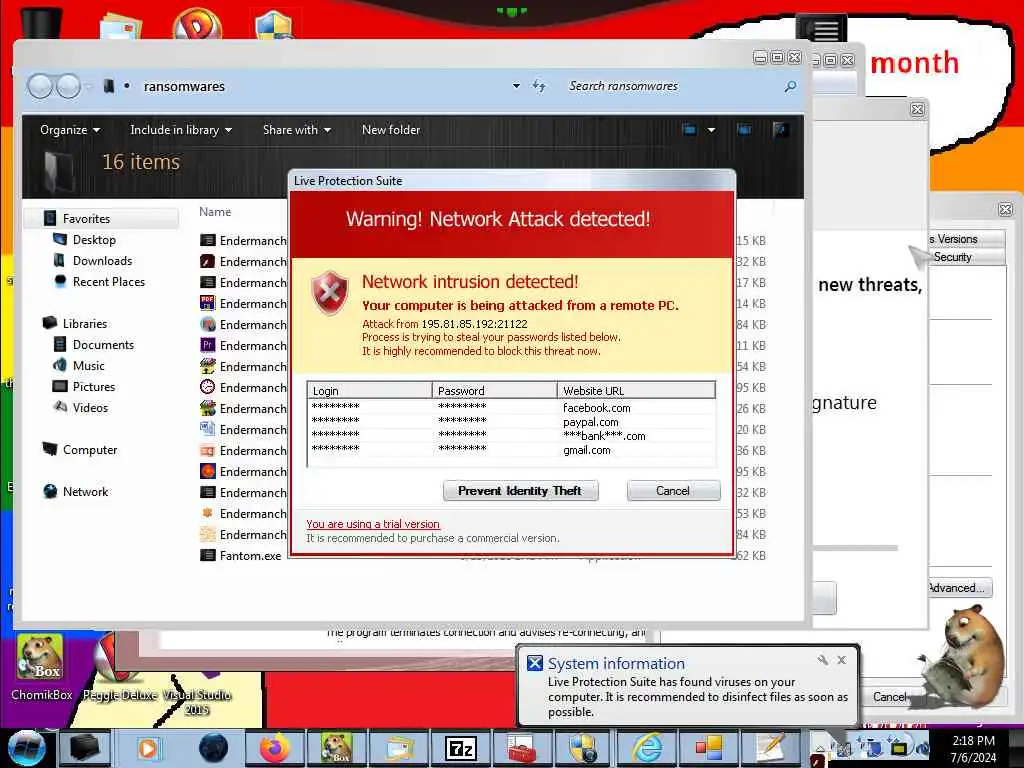Select the gmail.com entry in password table
The width and height of the screenshot is (1024, 768).
(511, 450)
